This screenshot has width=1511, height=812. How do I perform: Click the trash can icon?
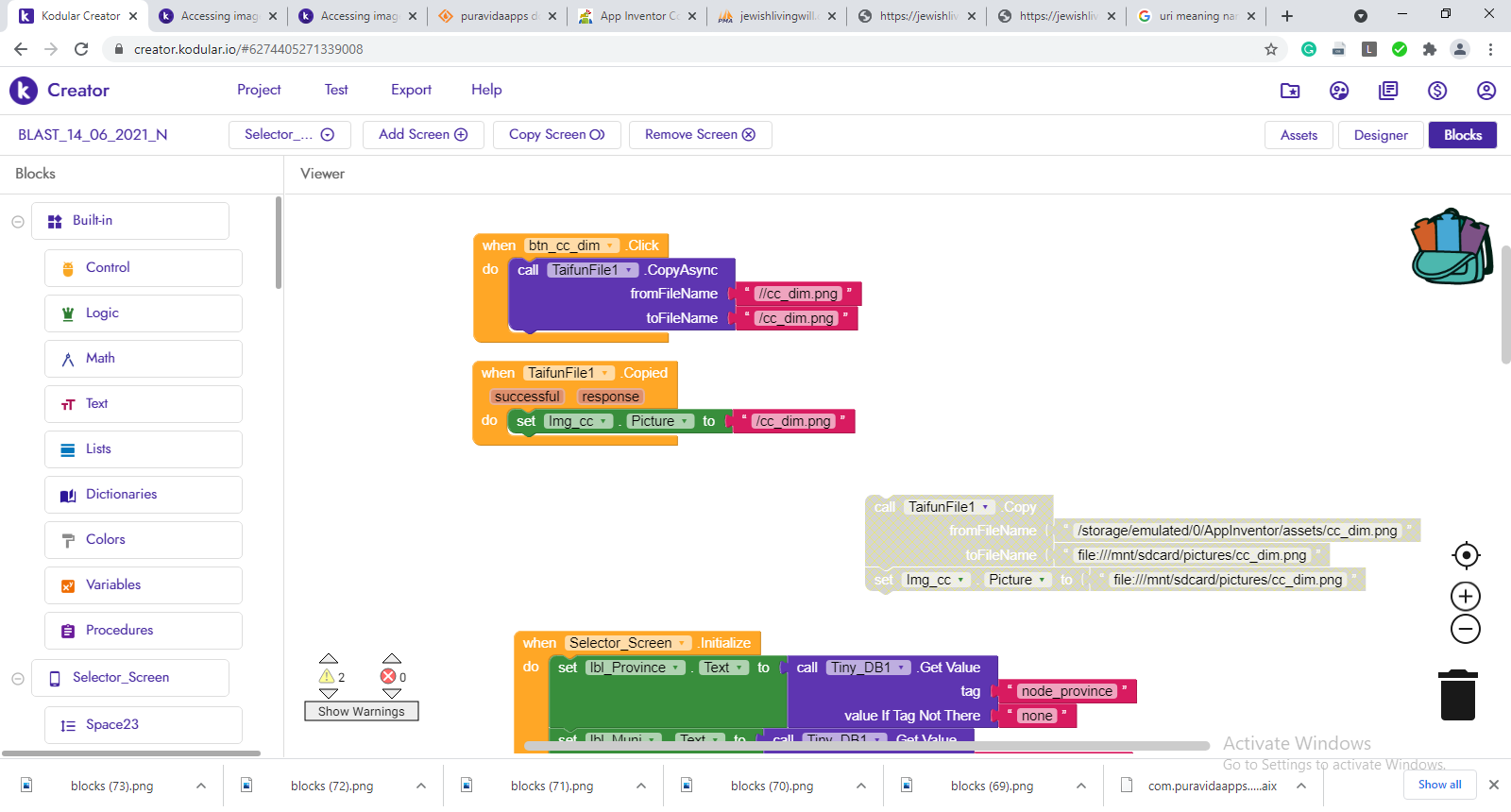tap(1457, 695)
